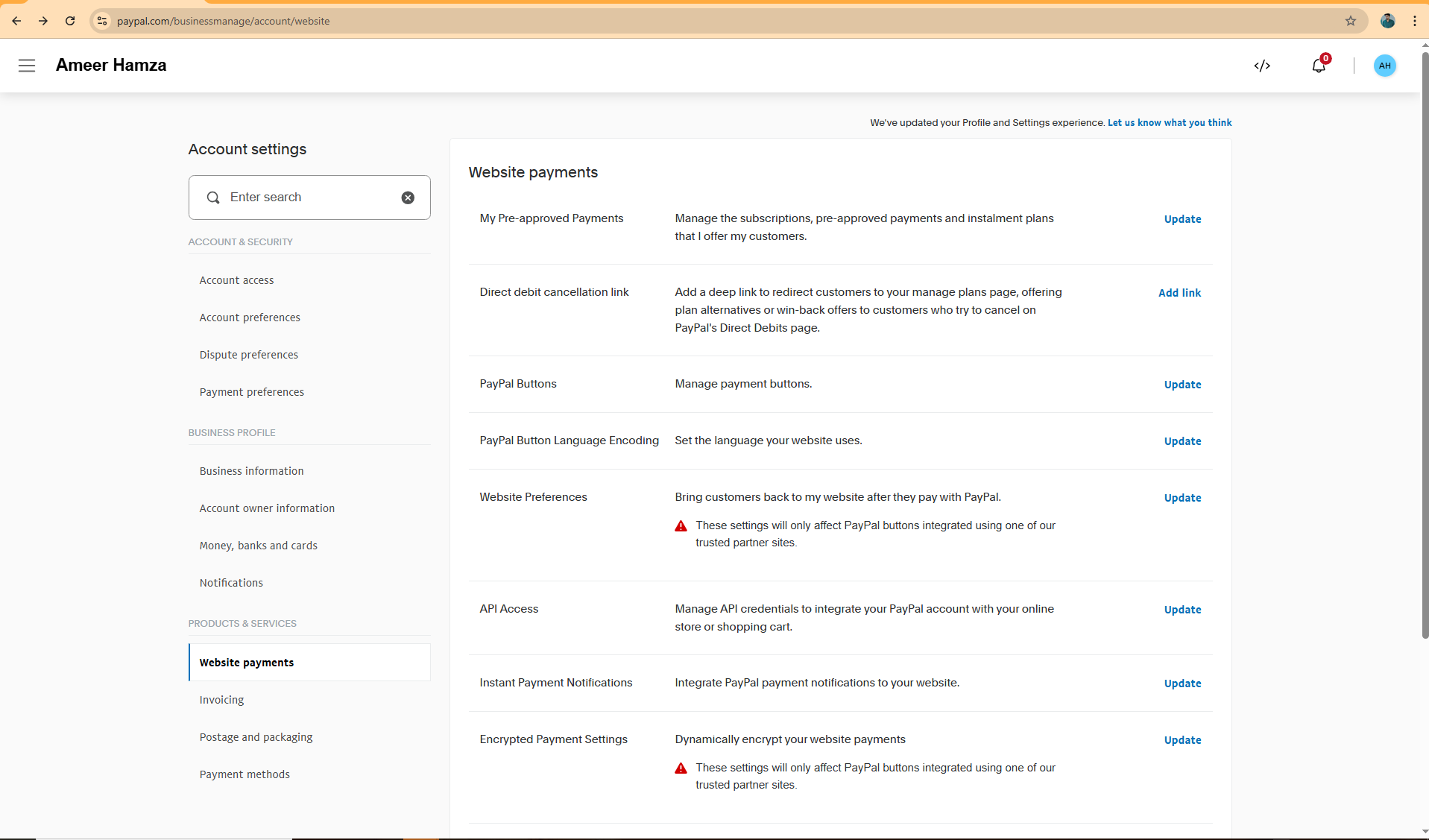Screen dimensions: 1429x840
Task: Open Account preferences
Action: coord(250,318)
